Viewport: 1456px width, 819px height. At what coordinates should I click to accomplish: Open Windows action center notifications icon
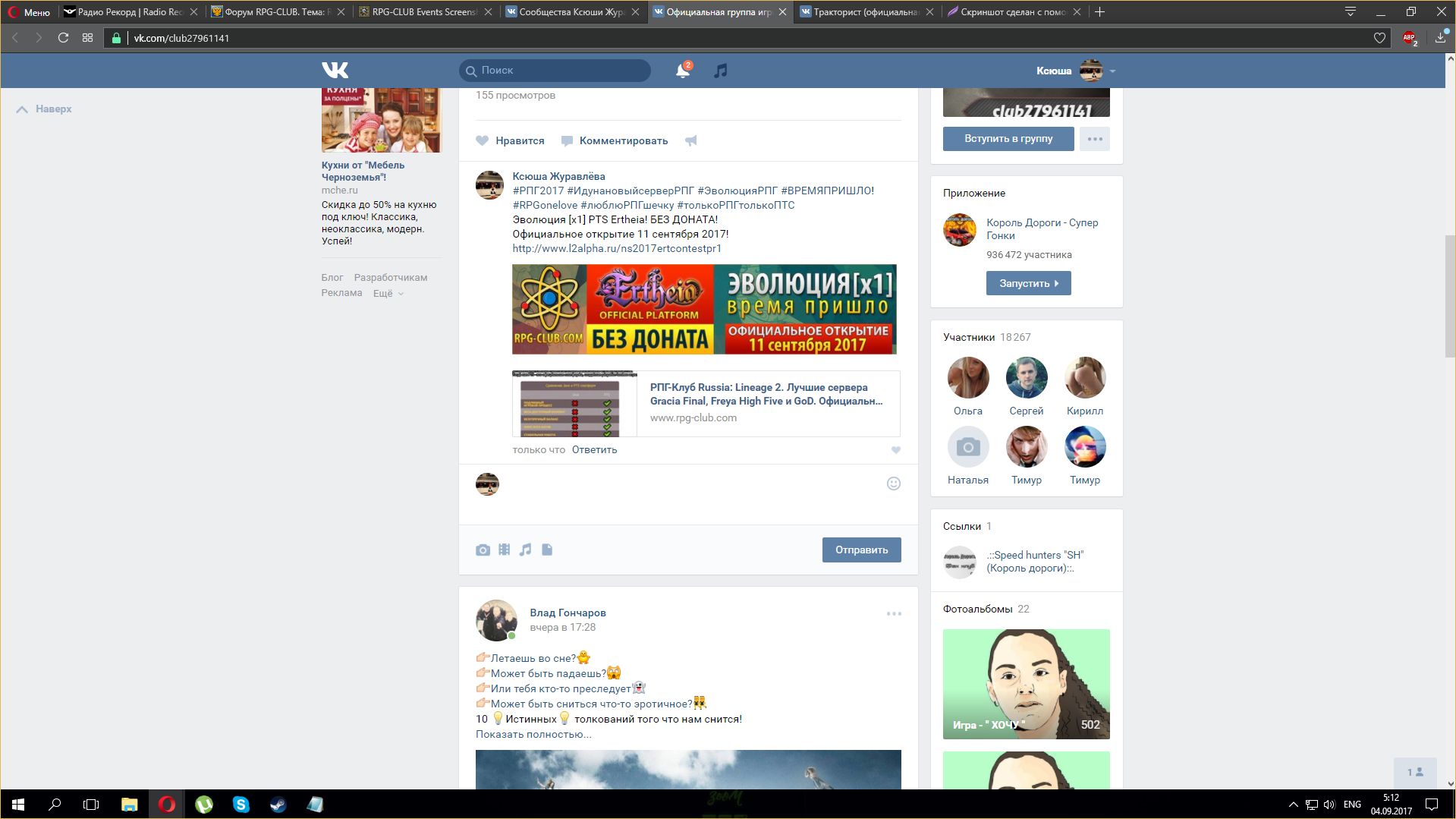click(1432, 805)
